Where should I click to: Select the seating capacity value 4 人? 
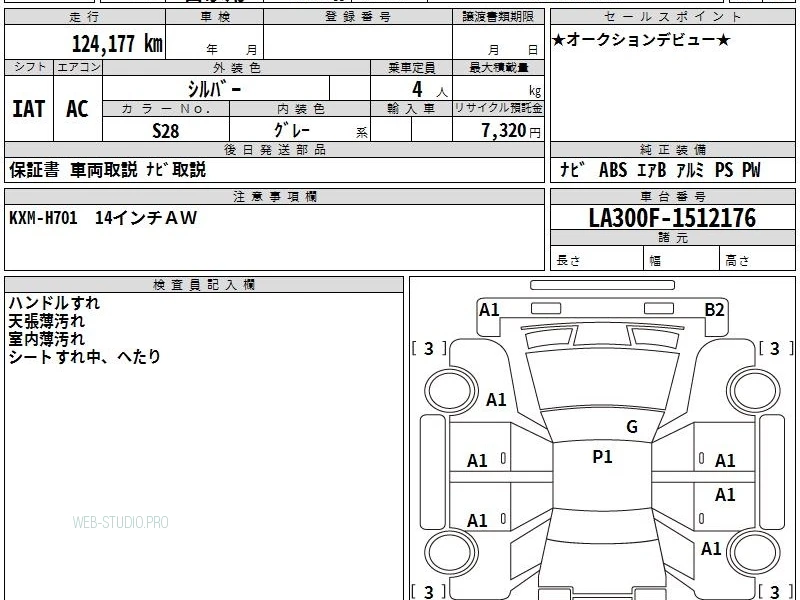coord(430,90)
